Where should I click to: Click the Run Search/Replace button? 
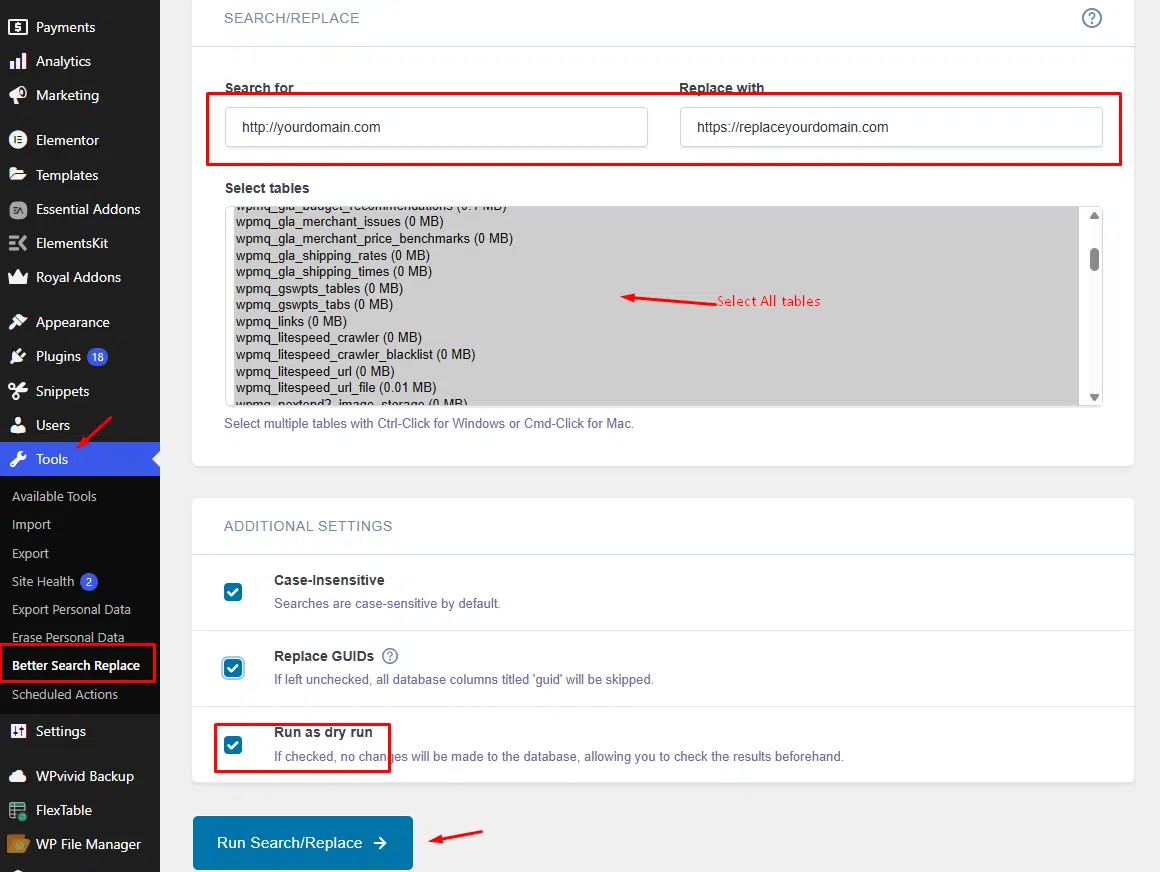click(303, 843)
